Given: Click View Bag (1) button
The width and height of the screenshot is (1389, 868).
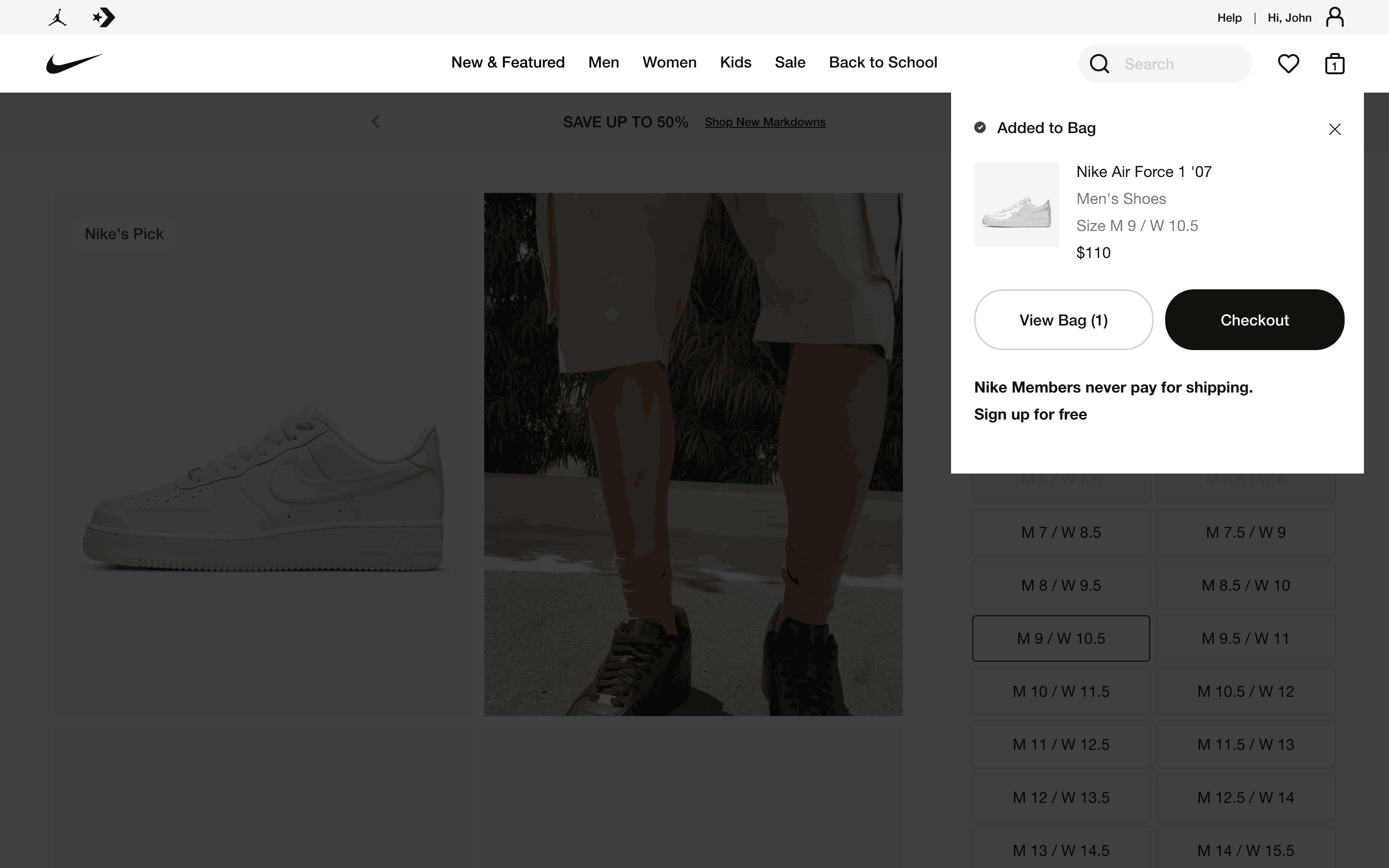Looking at the screenshot, I should (x=1063, y=320).
